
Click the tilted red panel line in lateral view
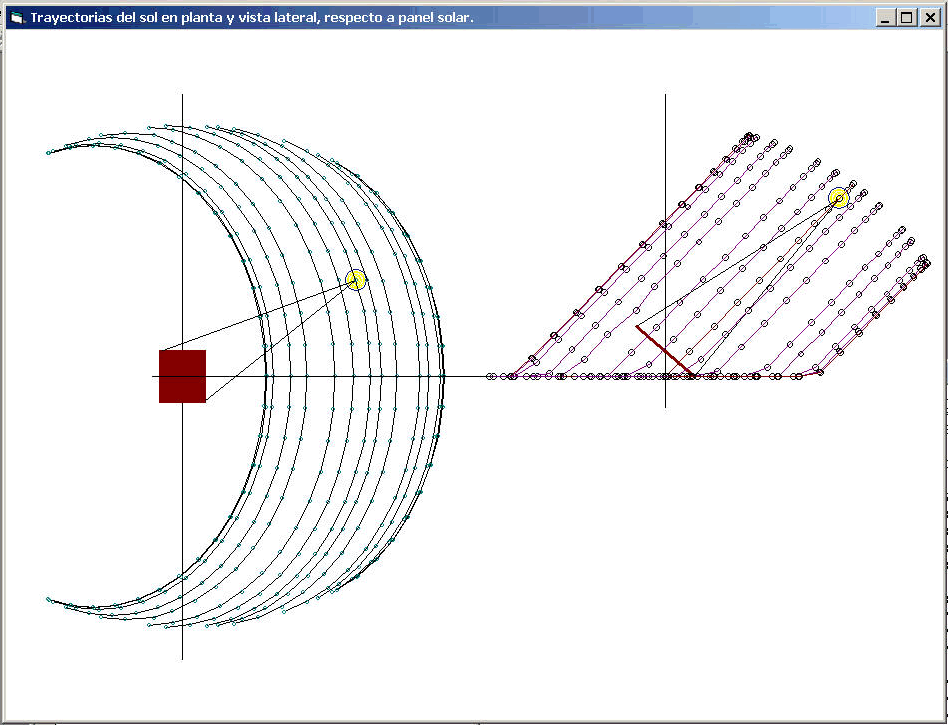click(x=665, y=351)
